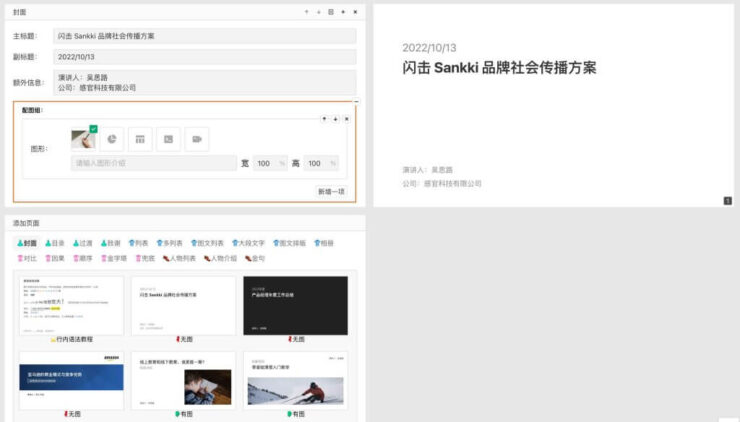Focus the 副标题 field showing 2022/10/13

pos(204,57)
